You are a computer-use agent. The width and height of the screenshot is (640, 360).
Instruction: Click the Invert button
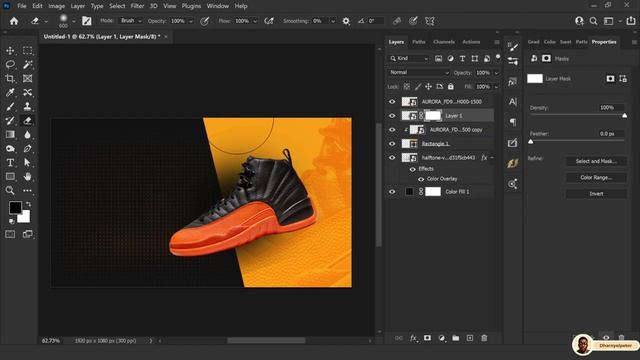[596, 194]
